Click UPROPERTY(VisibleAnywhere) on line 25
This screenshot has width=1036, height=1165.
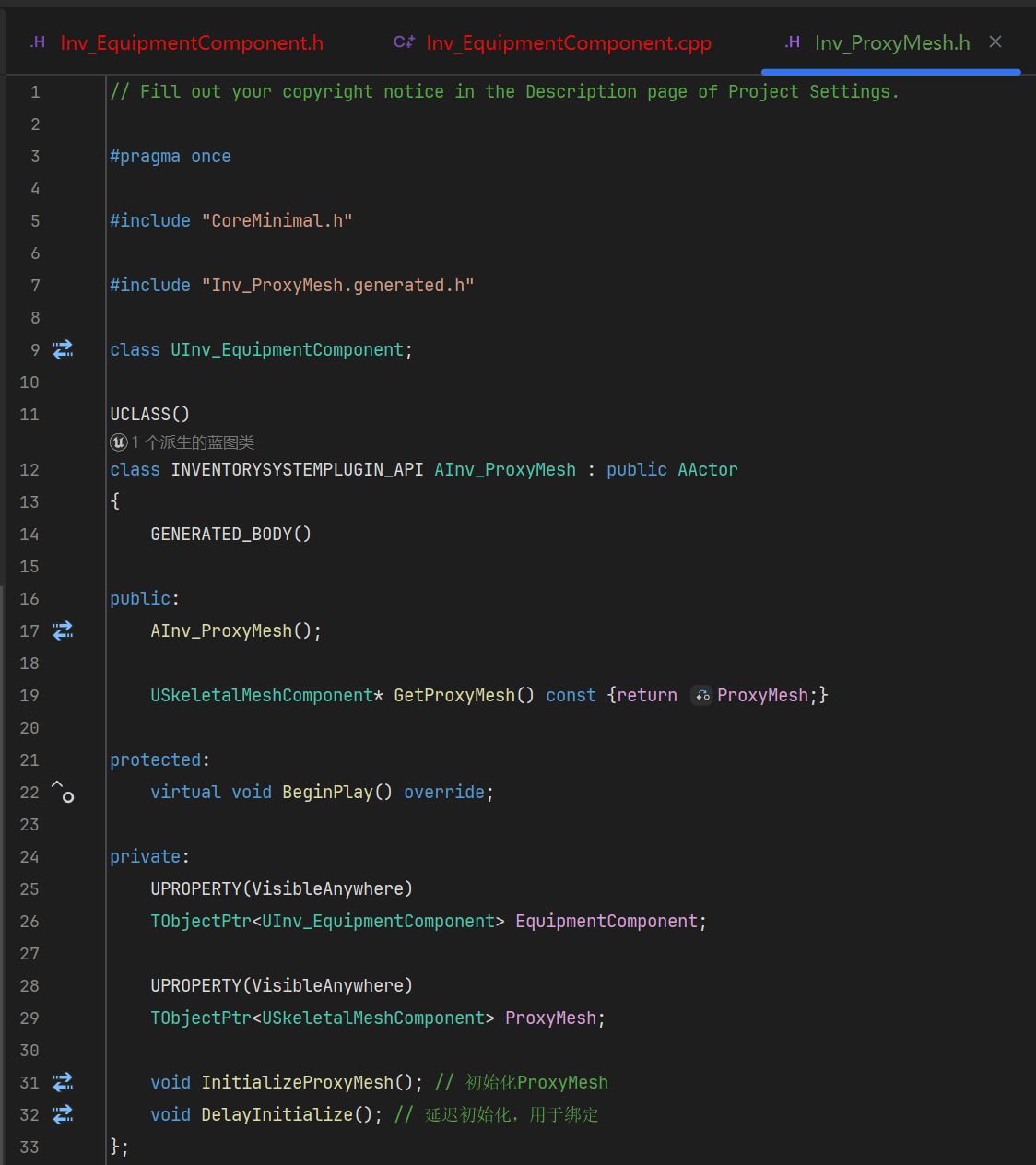point(281,889)
